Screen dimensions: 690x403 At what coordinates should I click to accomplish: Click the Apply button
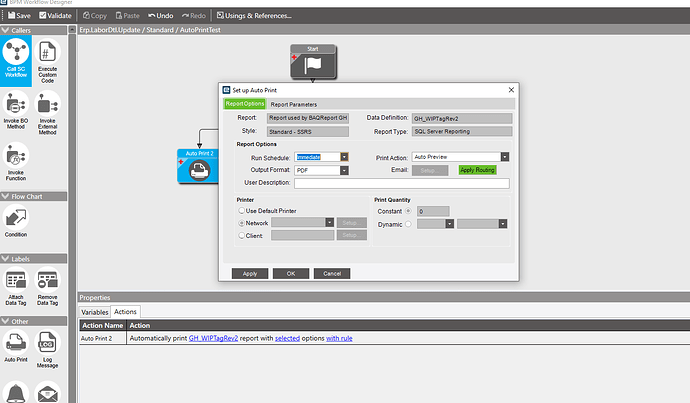tap(250, 274)
